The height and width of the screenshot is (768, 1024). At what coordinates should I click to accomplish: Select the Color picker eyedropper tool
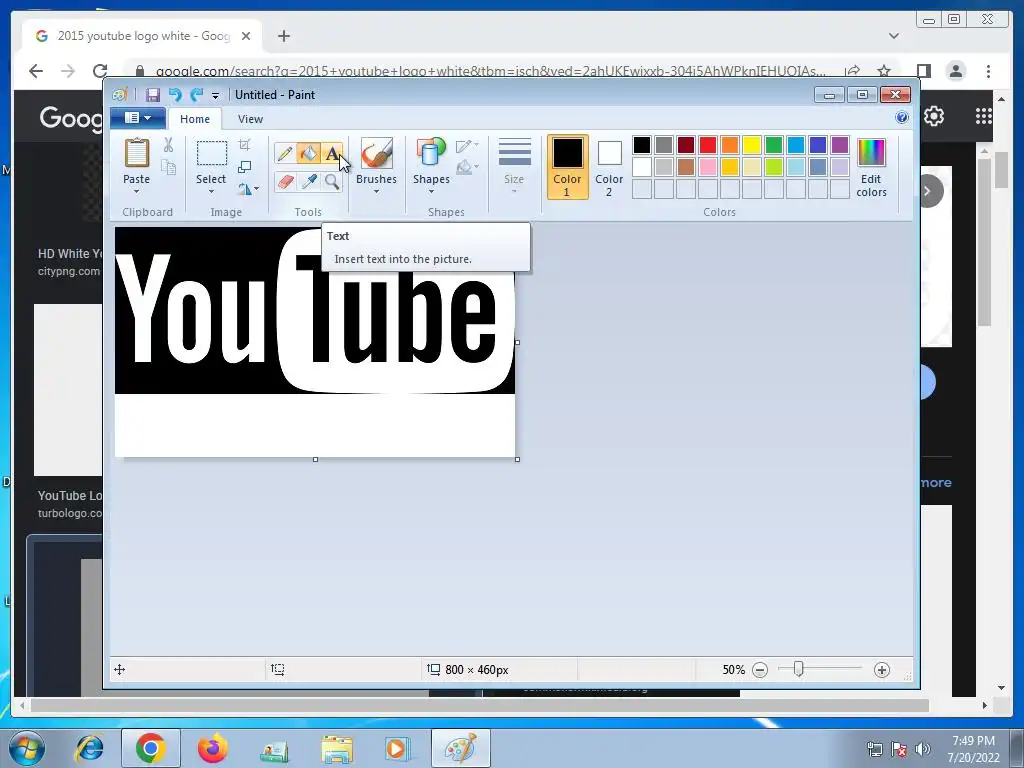(x=308, y=181)
